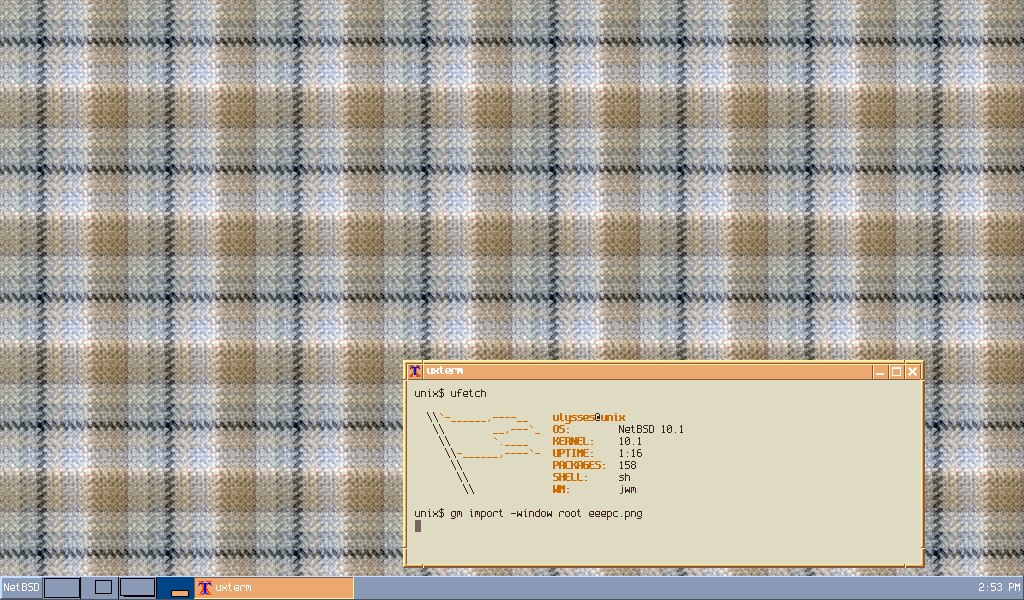The width and height of the screenshot is (1024, 600).
Task: Click the terminal cursor block at the prompt
Action: point(418,526)
